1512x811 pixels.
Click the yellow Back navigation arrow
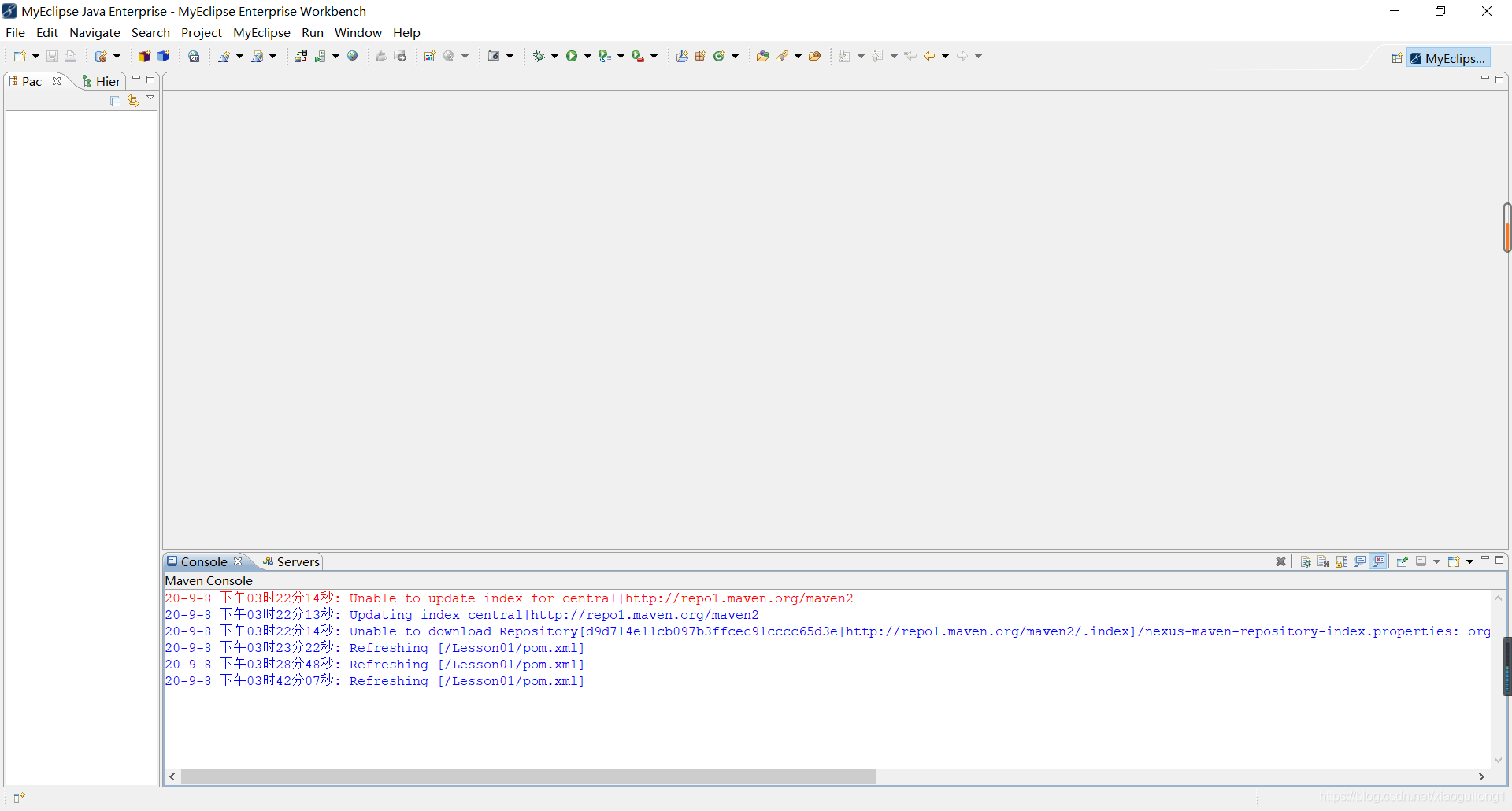[x=929, y=56]
